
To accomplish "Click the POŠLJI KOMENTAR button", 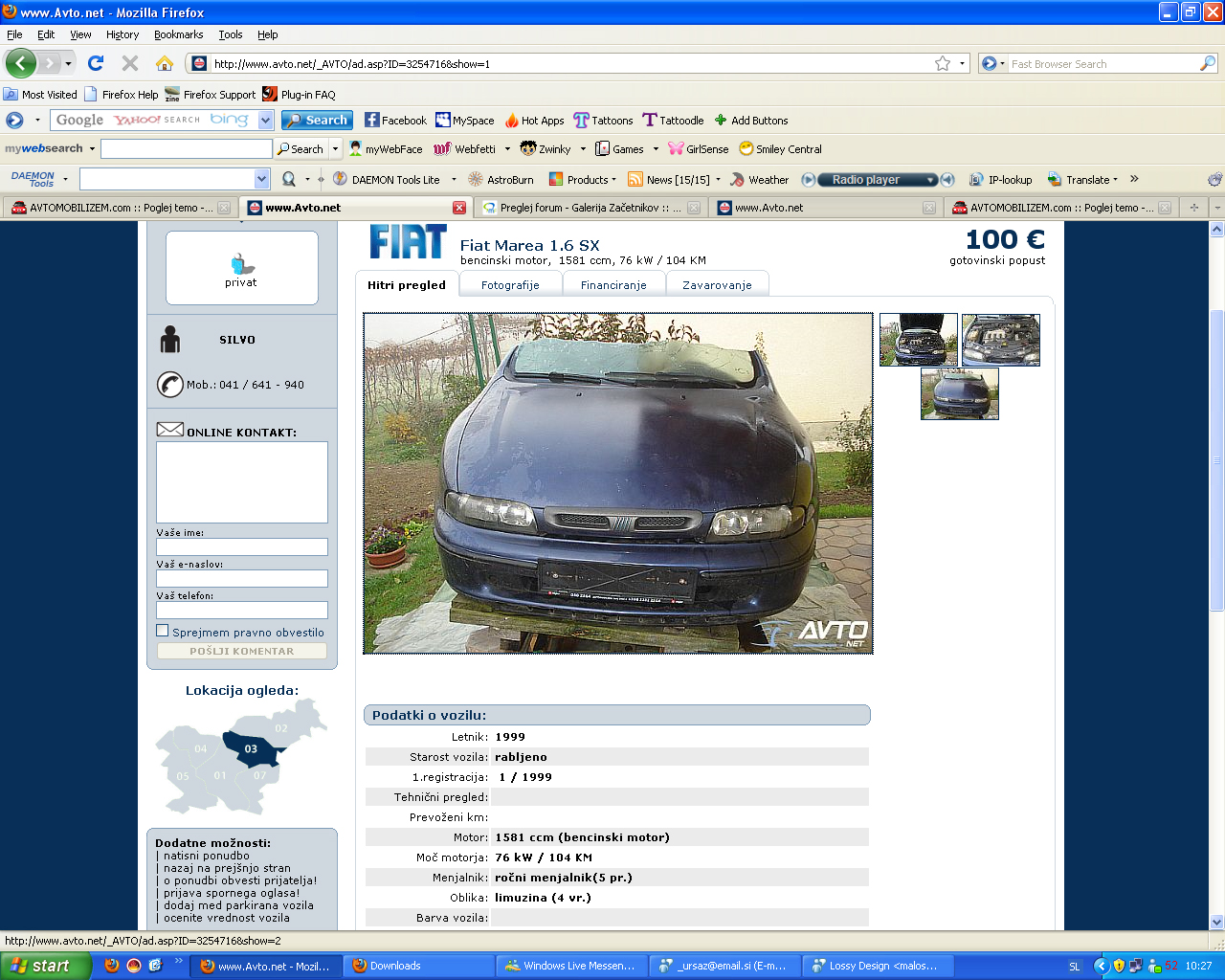I will tap(242, 651).
